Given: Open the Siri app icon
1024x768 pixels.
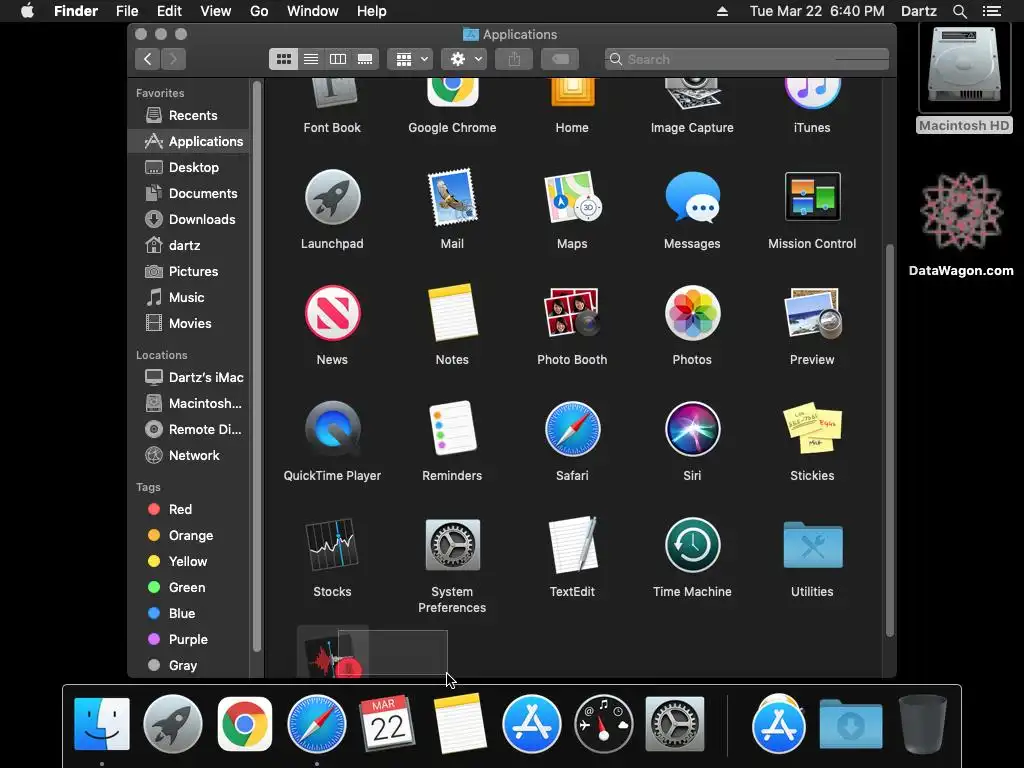Looking at the screenshot, I should click(692, 429).
